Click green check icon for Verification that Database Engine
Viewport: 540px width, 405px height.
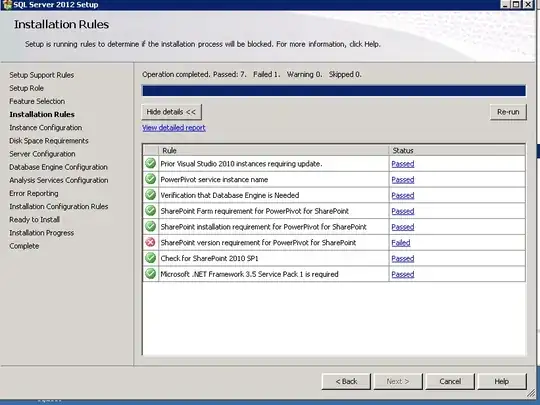[150, 195]
